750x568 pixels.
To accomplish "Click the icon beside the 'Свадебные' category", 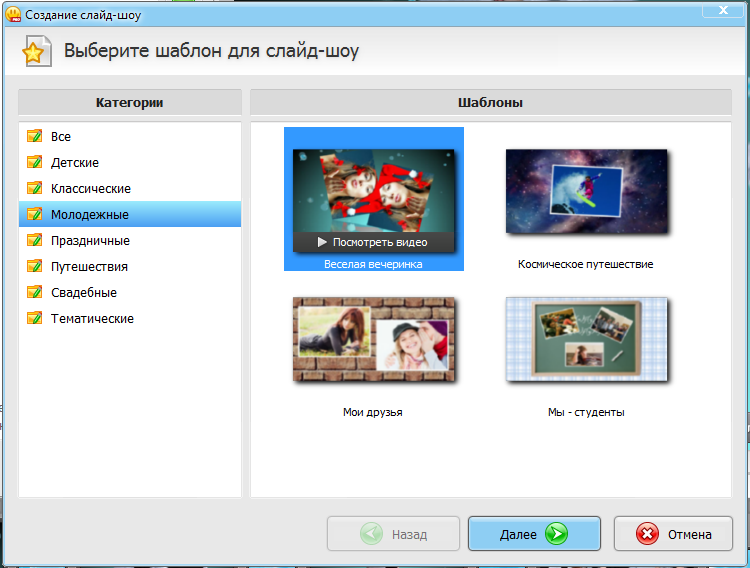I will click(x=34, y=292).
